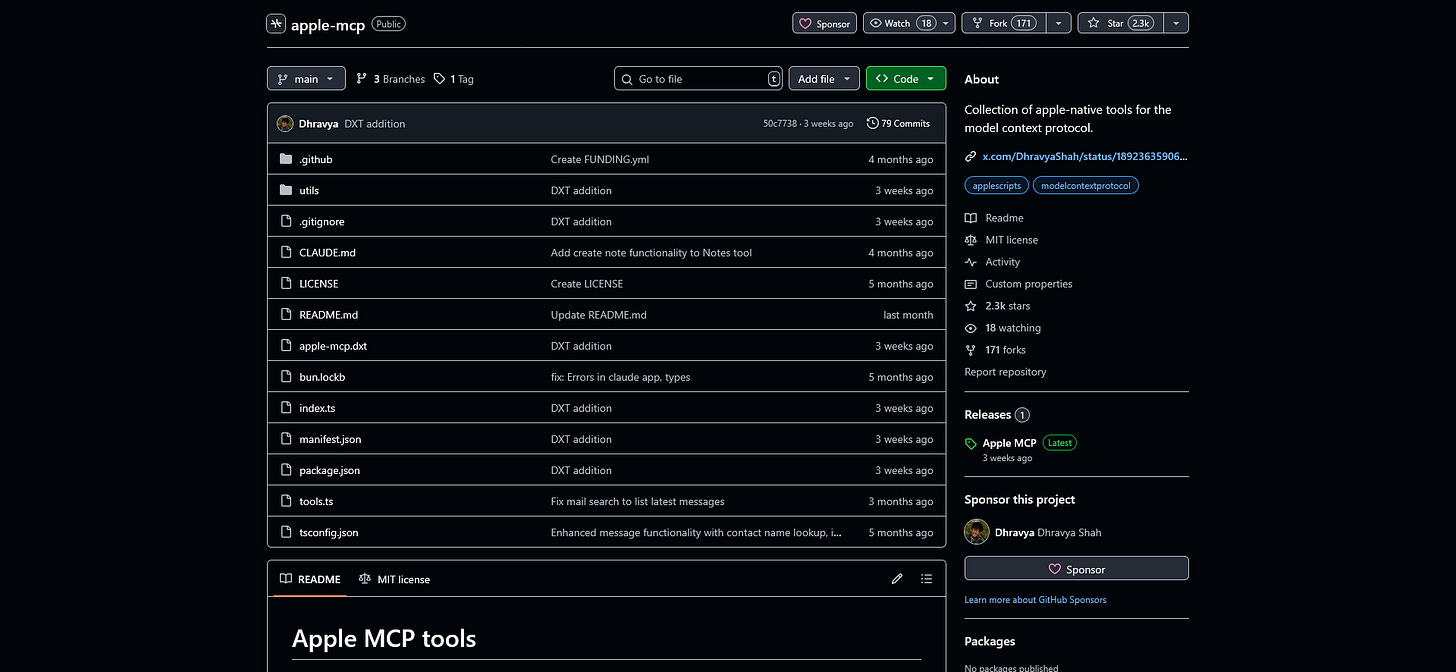Click the fork icon beside 171 forks
Viewport: 1456px width, 672px height.
click(x=970, y=350)
